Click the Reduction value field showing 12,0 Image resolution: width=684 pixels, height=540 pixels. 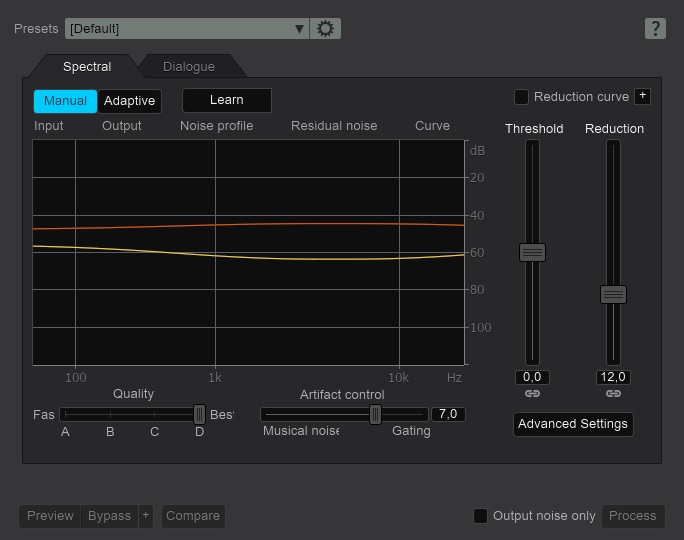[613, 377]
